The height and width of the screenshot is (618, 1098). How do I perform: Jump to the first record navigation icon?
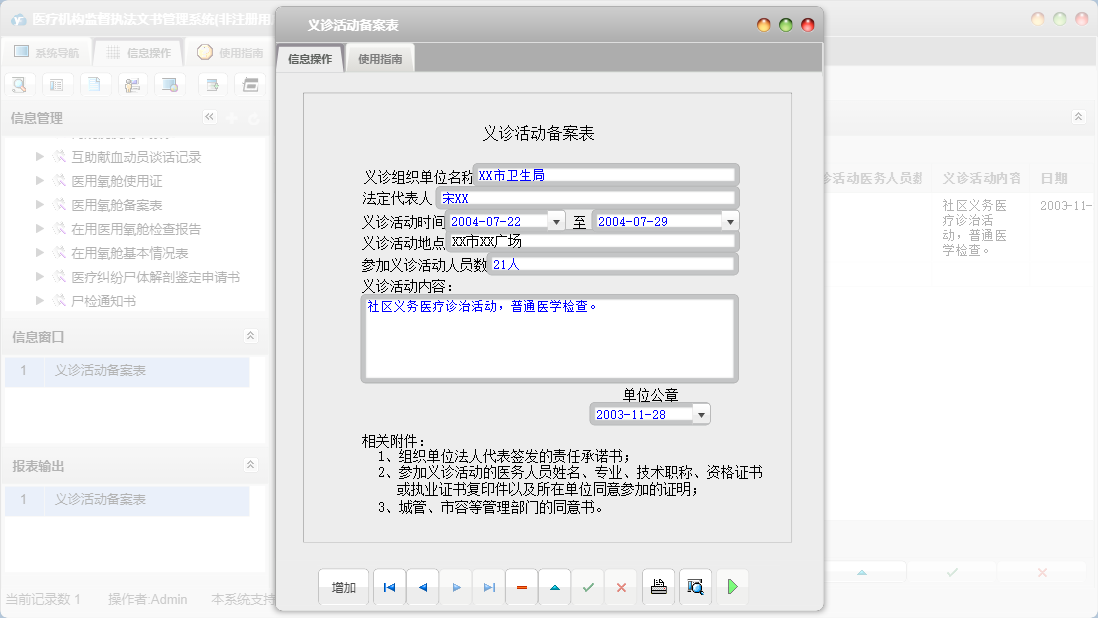click(389, 587)
